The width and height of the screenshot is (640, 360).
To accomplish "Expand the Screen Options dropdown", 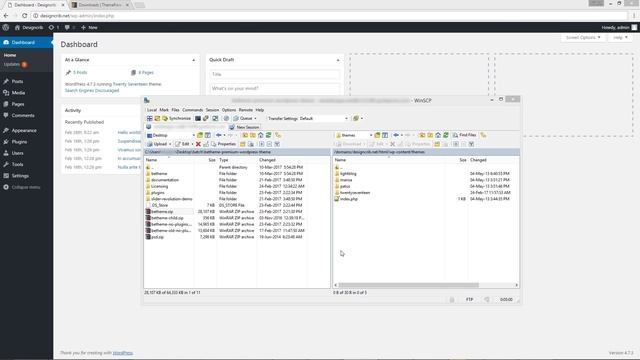I will pyautogui.click(x=583, y=38).
